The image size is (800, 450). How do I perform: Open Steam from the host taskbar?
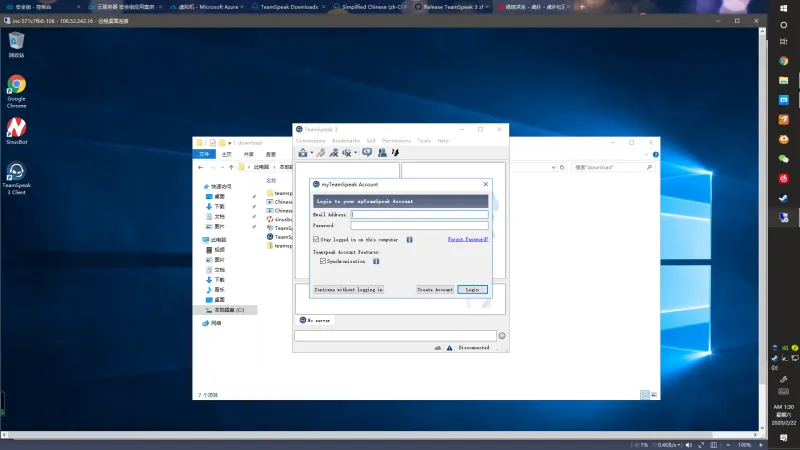tap(784, 198)
